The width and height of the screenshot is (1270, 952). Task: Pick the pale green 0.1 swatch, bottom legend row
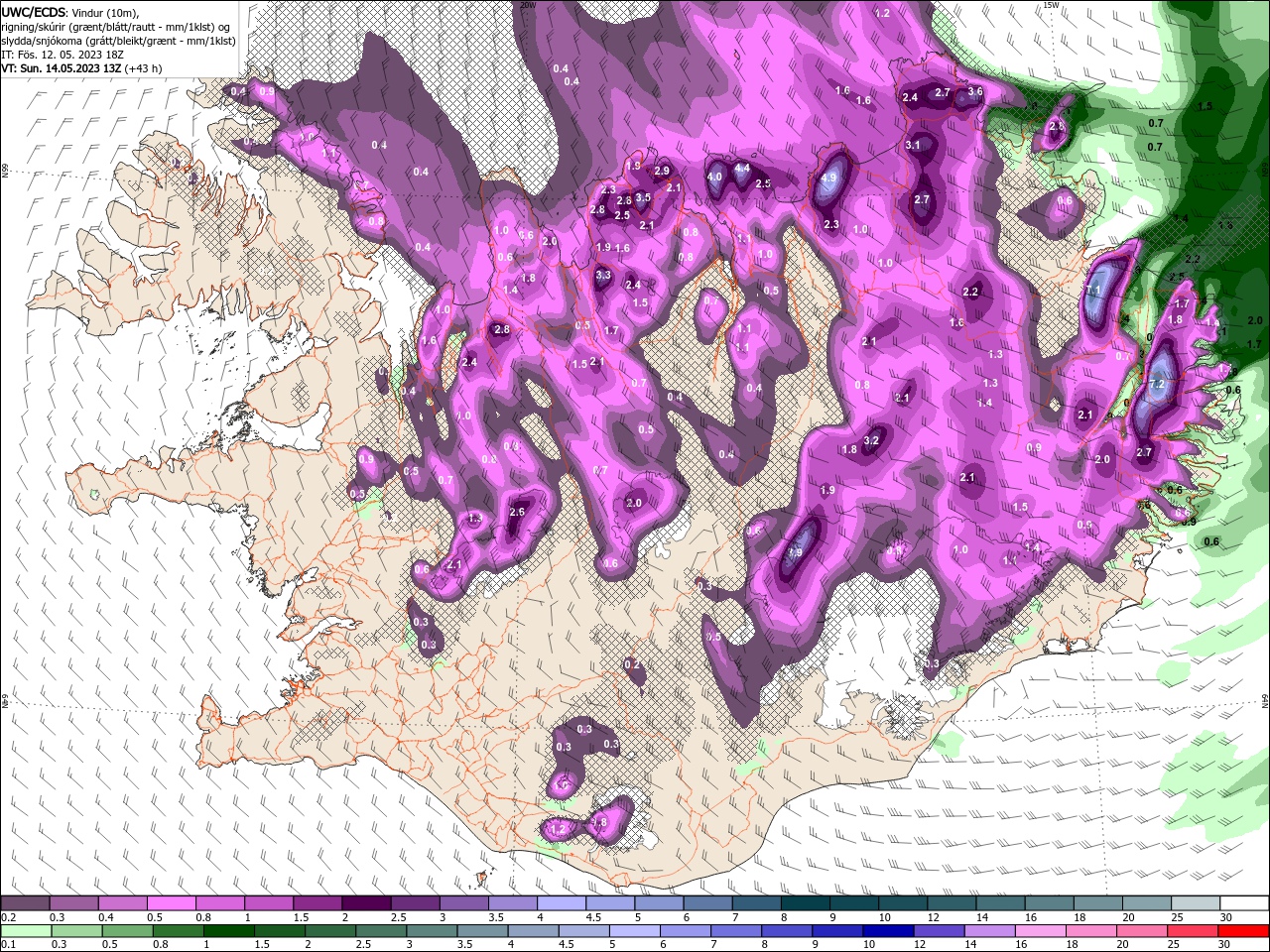25,931
